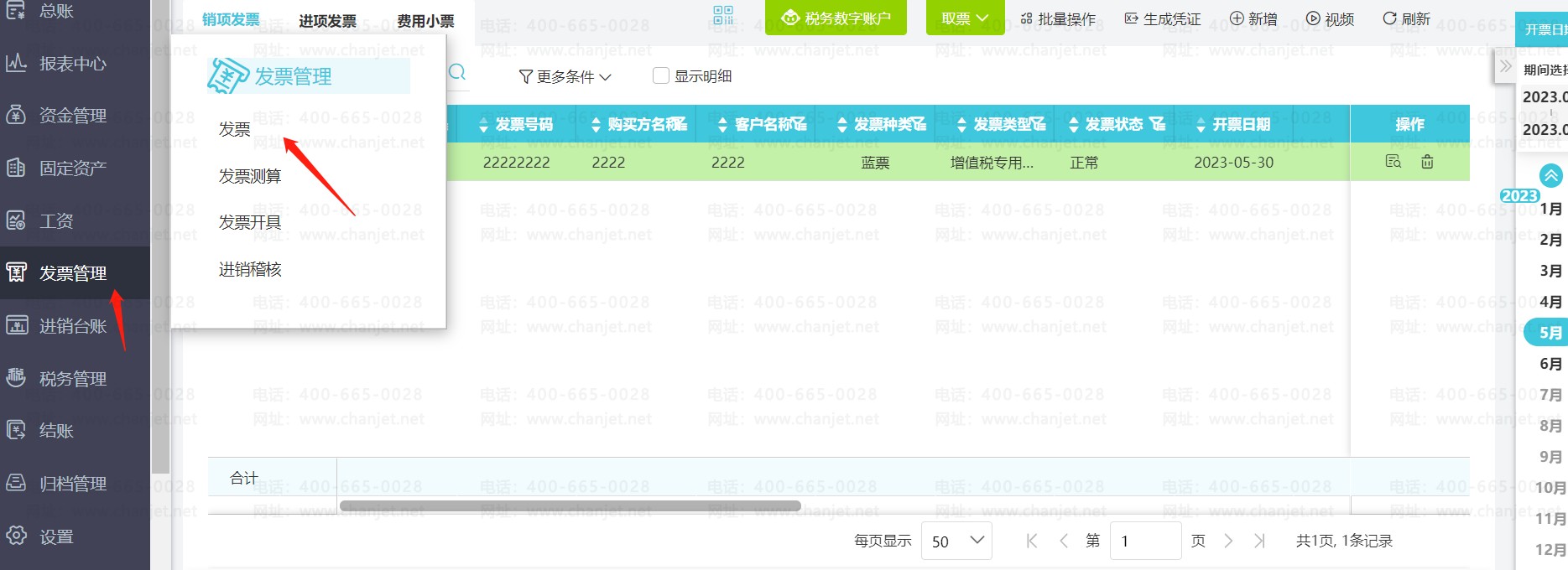1568x570 pixels.
Task: Filter the 发票类型 column
Action: point(1039,124)
